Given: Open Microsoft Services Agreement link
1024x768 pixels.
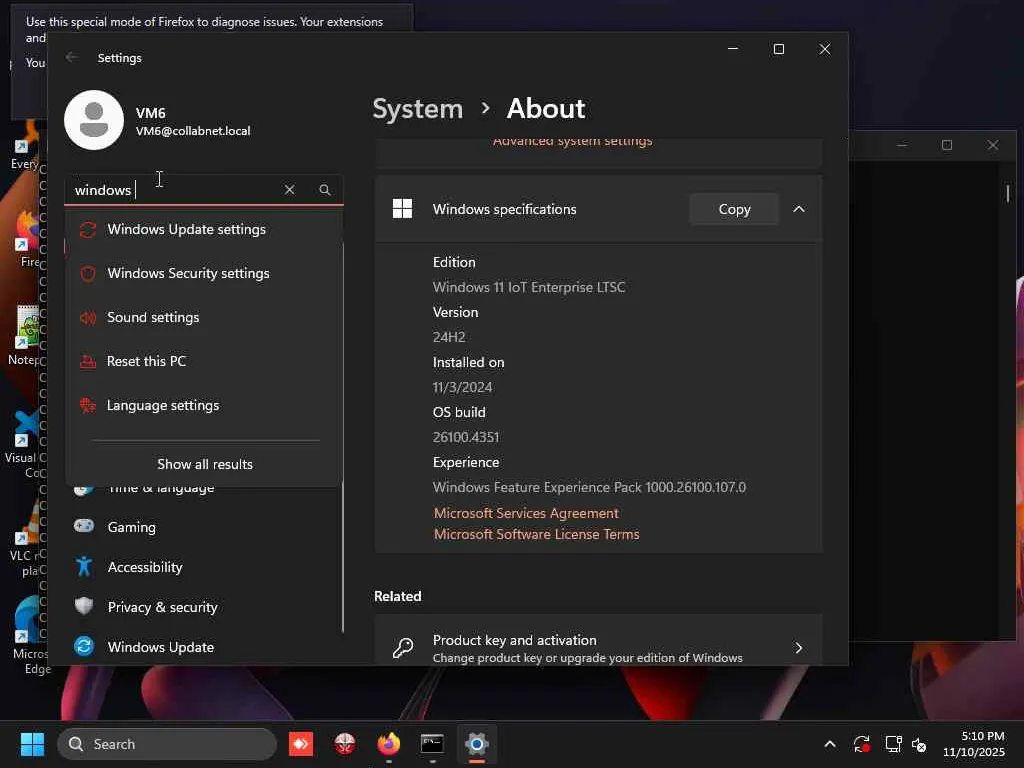Looking at the screenshot, I should (x=526, y=513).
